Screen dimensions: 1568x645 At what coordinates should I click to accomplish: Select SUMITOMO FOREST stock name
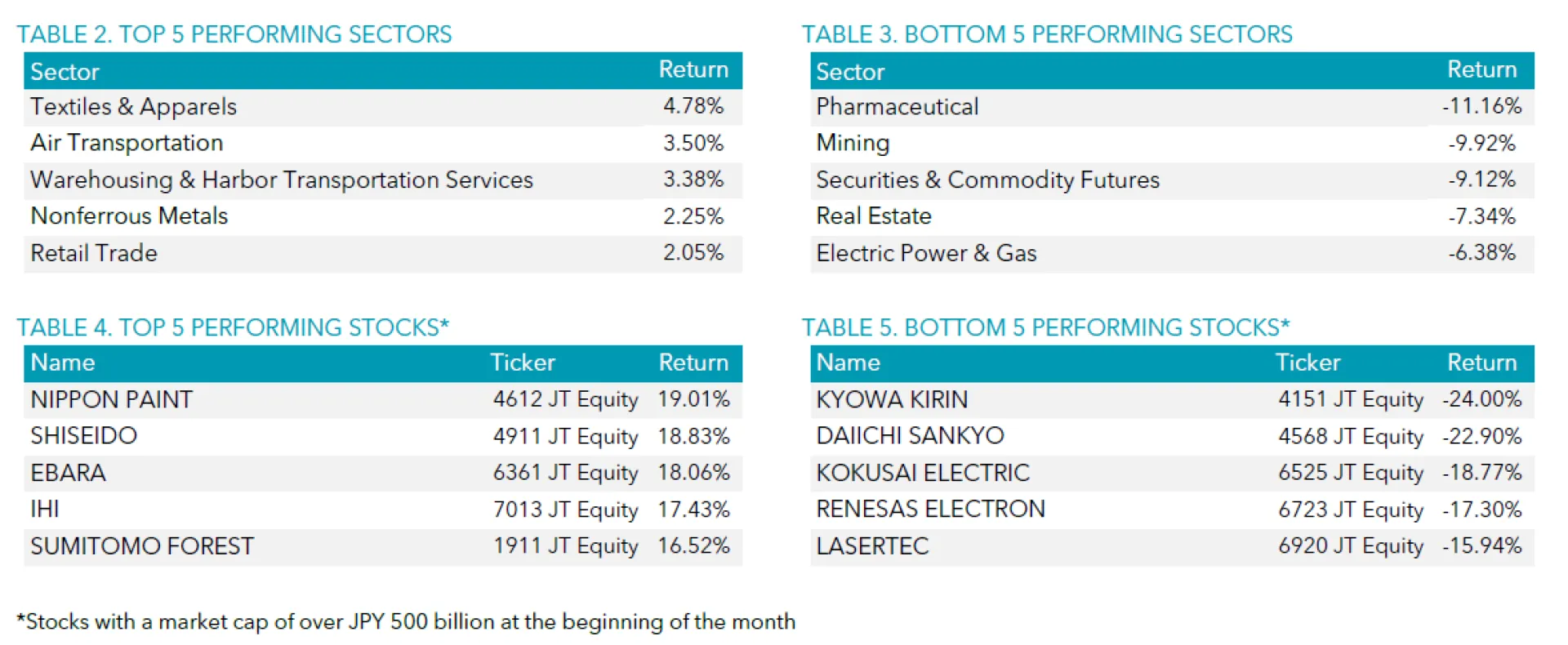point(142,546)
